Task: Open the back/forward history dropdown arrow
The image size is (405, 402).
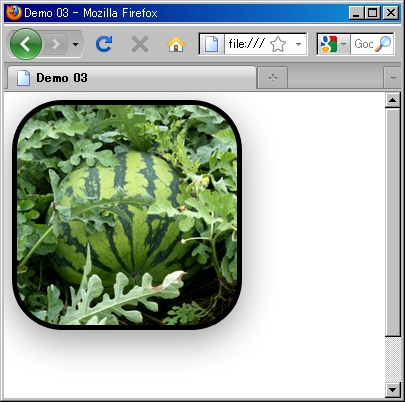Action: 75,44
